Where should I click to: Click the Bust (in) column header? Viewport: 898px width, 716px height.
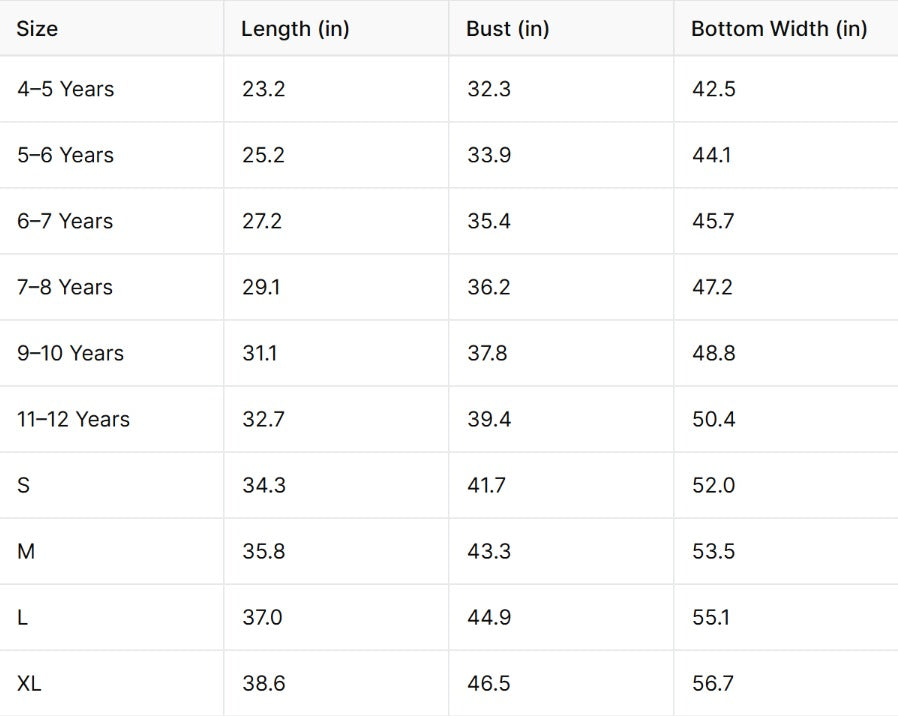click(x=507, y=29)
